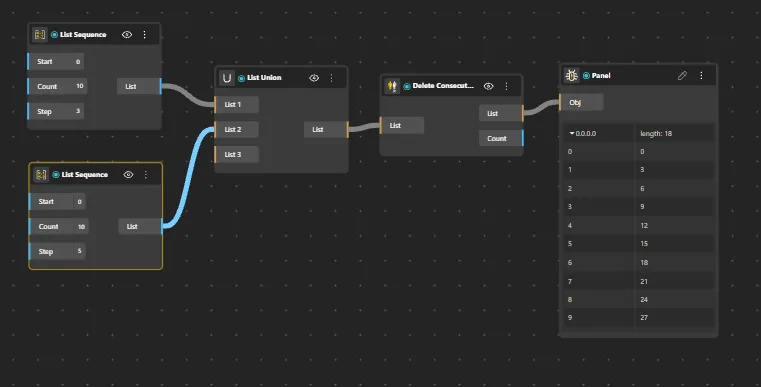Screen dimensions: 761x387
Task: Click the top List Sequence node icon
Action: point(40,34)
